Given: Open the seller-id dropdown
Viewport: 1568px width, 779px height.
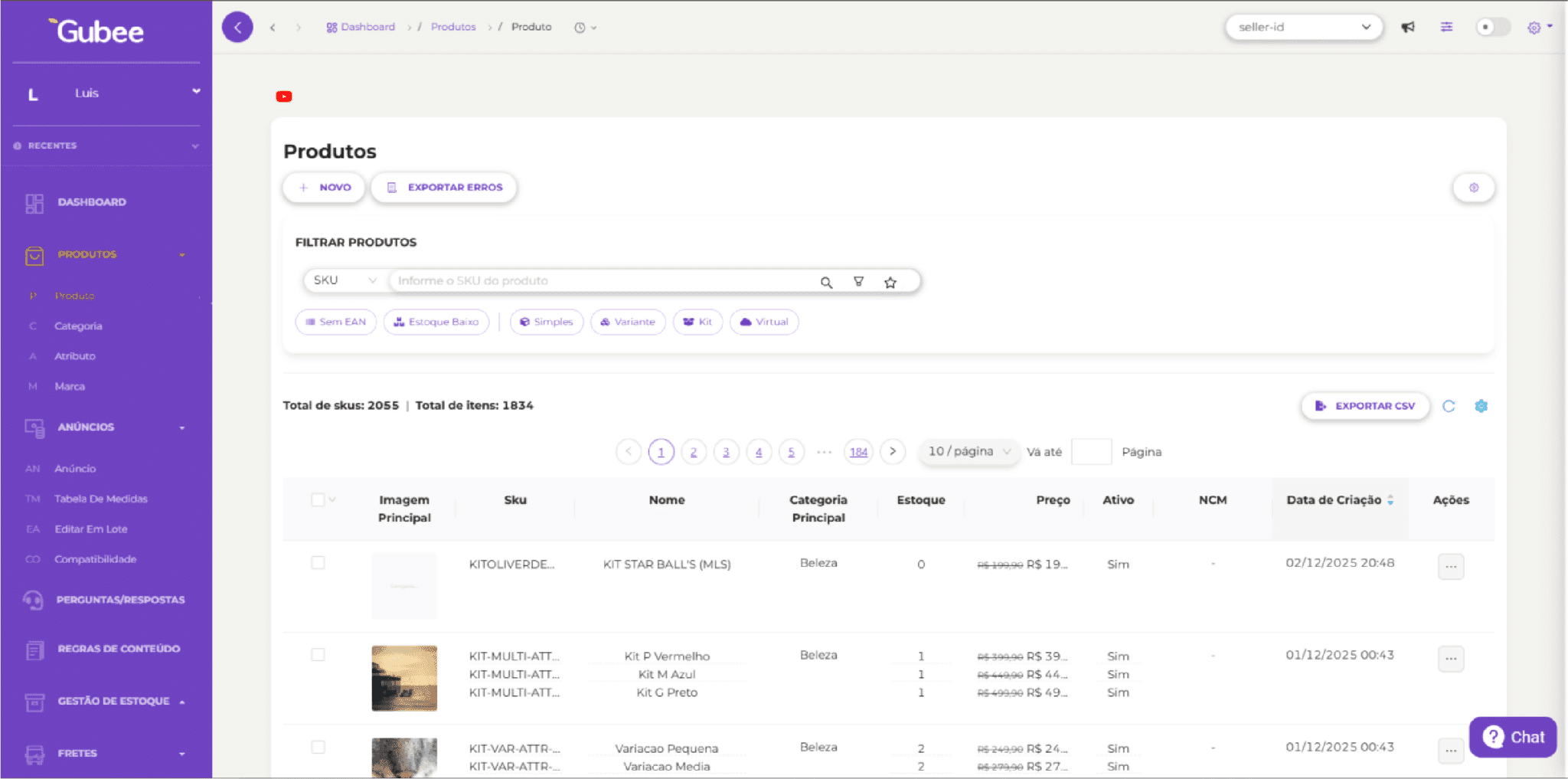Looking at the screenshot, I should (1304, 28).
